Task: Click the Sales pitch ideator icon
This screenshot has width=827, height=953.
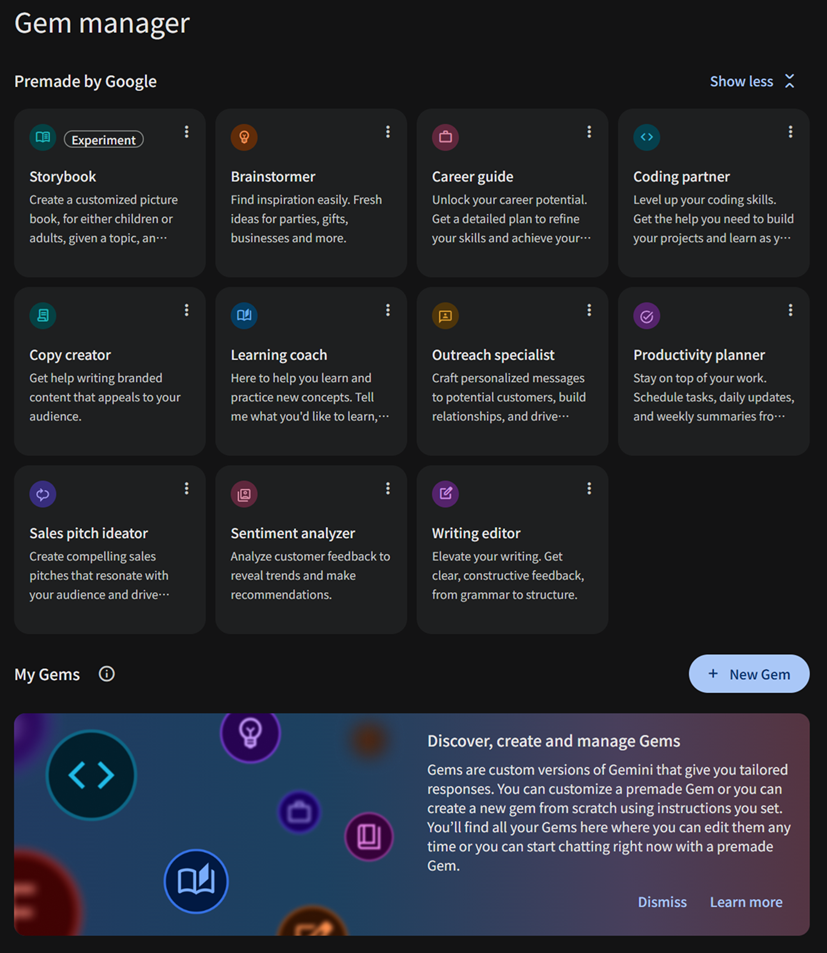Action: (x=43, y=494)
